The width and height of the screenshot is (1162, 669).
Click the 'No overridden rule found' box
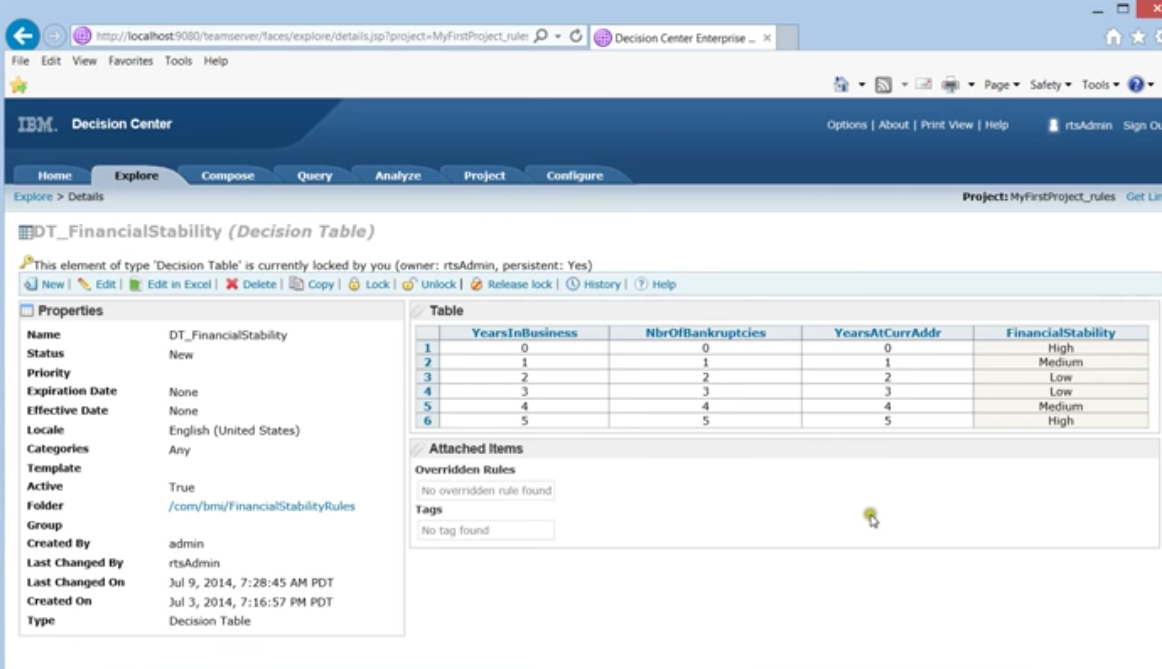[x=485, y=490]
